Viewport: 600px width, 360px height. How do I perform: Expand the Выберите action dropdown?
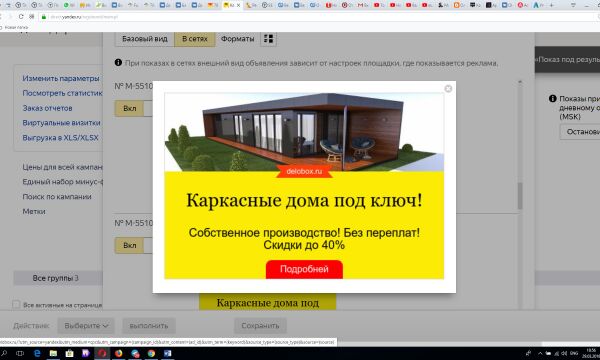tap(86, 326)
